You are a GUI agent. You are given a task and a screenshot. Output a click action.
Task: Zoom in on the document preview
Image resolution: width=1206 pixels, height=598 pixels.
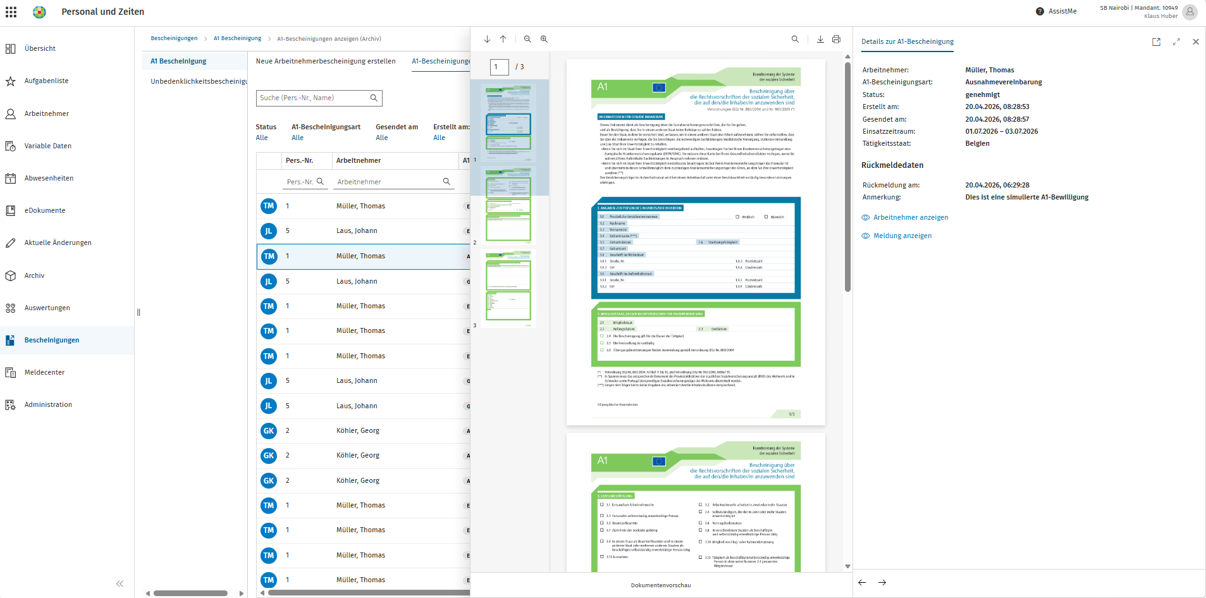pyautogui.click(x=544, y=39)
